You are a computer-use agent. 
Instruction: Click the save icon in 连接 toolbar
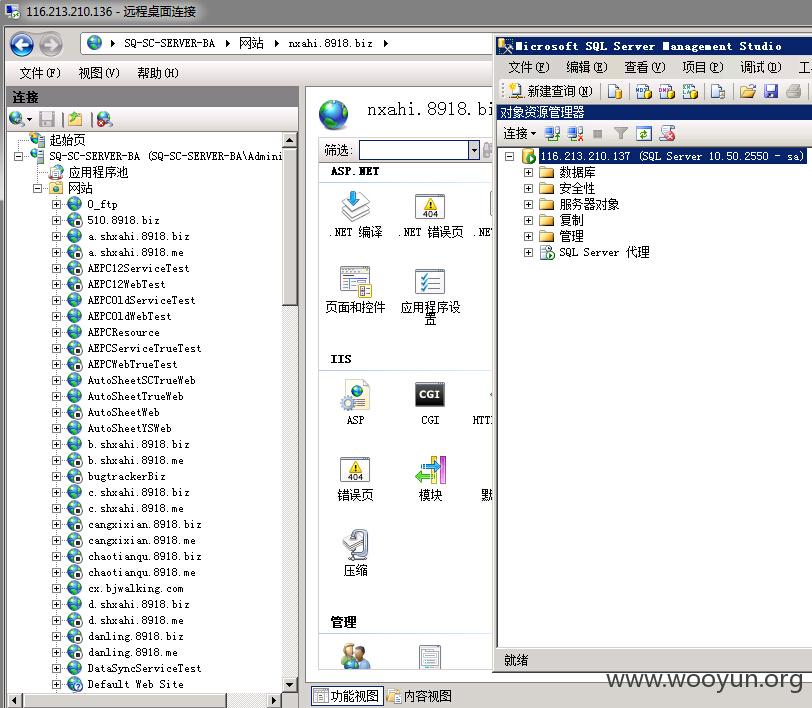(47, 119)
